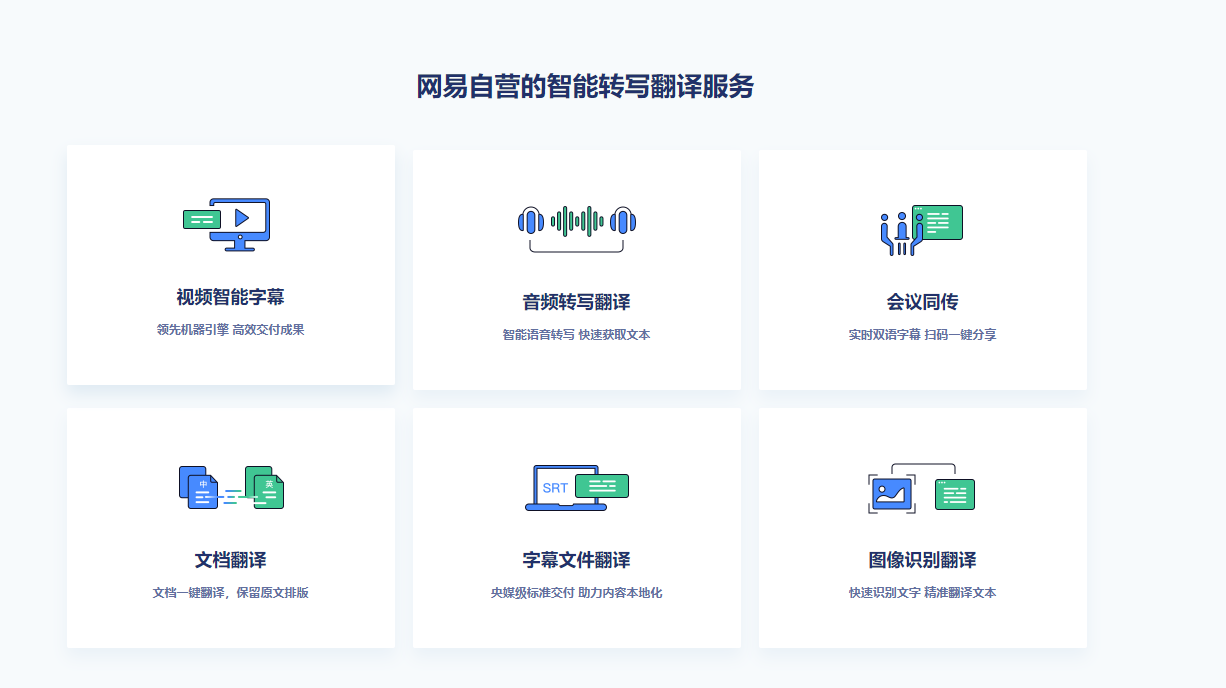This screenshot has width=1226, height=688.
Task: Click the image recognition picture icon
Action: pyautogui.click(x=892, y=492)
